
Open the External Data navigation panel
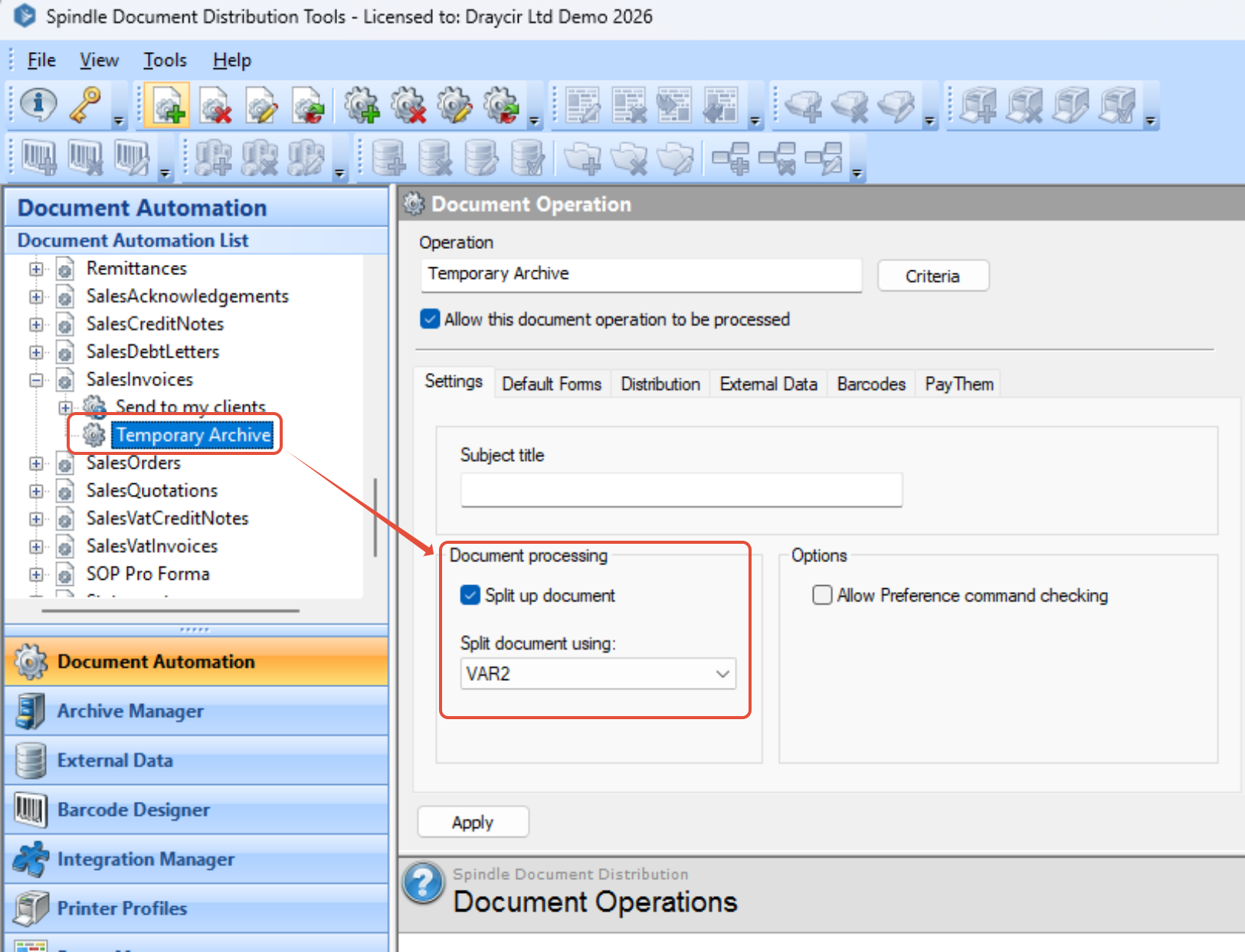point(196,760)
